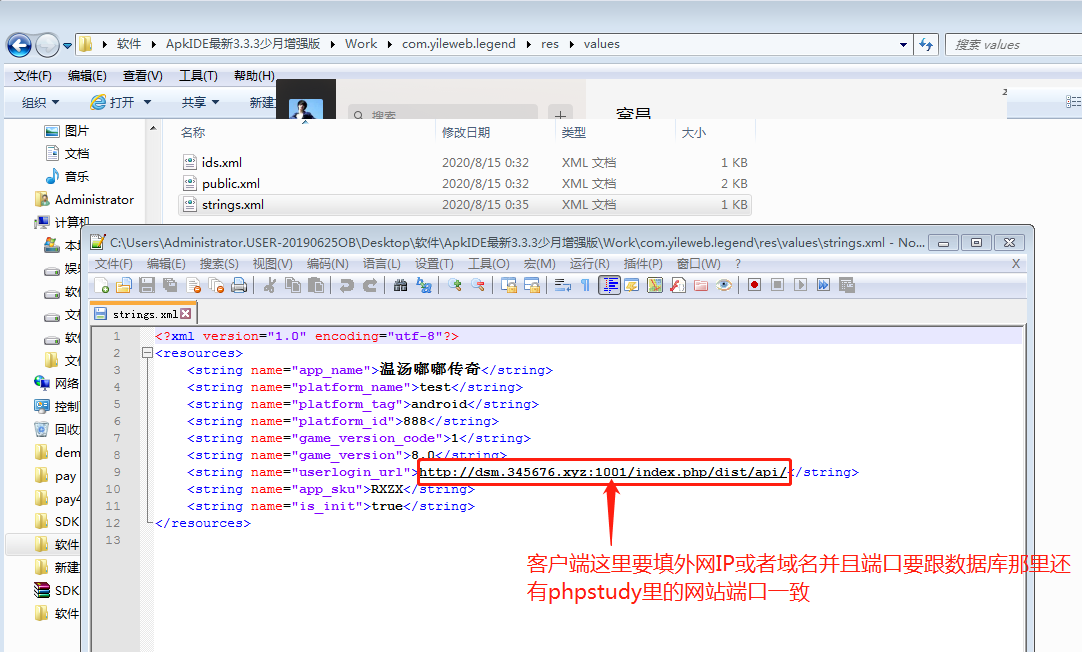The width and height of the screenshot is (1082, 652).
Task: Click the 搜索 values search field
Action: (x=1010, y=45)
